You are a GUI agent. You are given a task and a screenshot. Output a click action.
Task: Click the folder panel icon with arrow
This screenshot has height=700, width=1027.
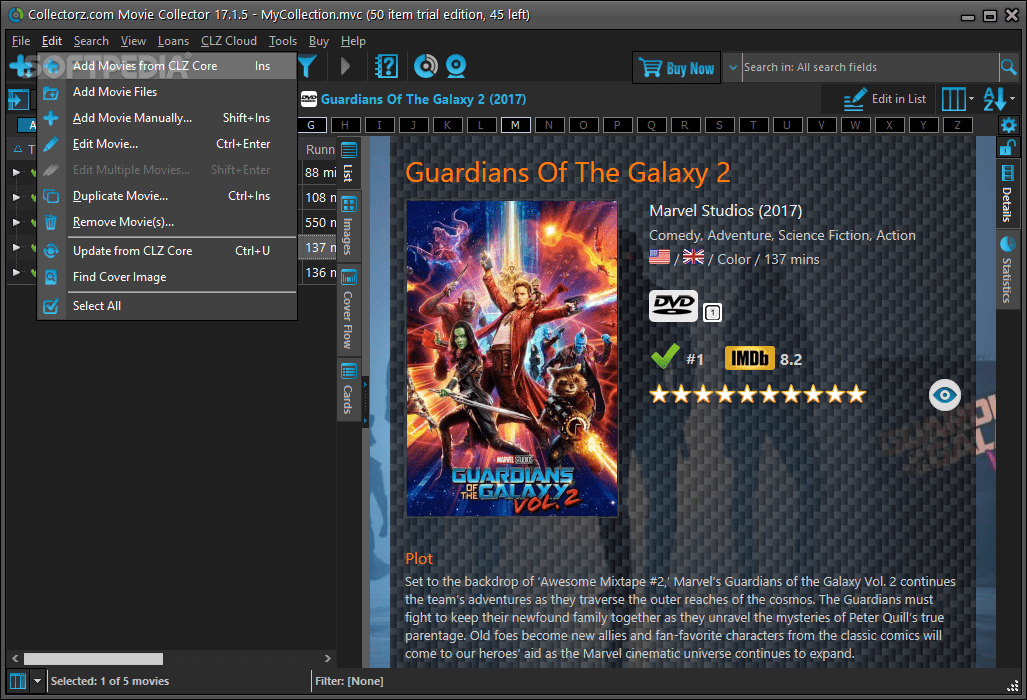[x=18, y=100]
